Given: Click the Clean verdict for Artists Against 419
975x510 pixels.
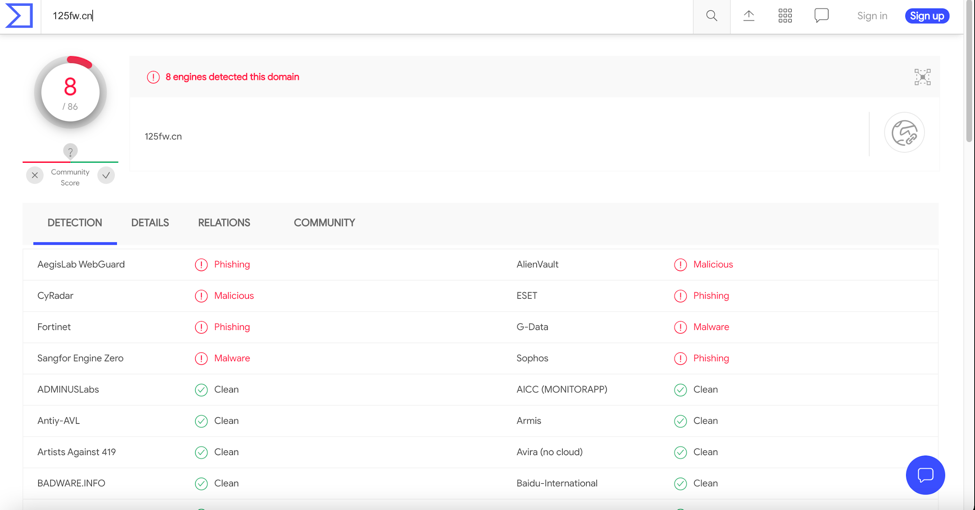Looking at the screenshot, I should point(226,452).
